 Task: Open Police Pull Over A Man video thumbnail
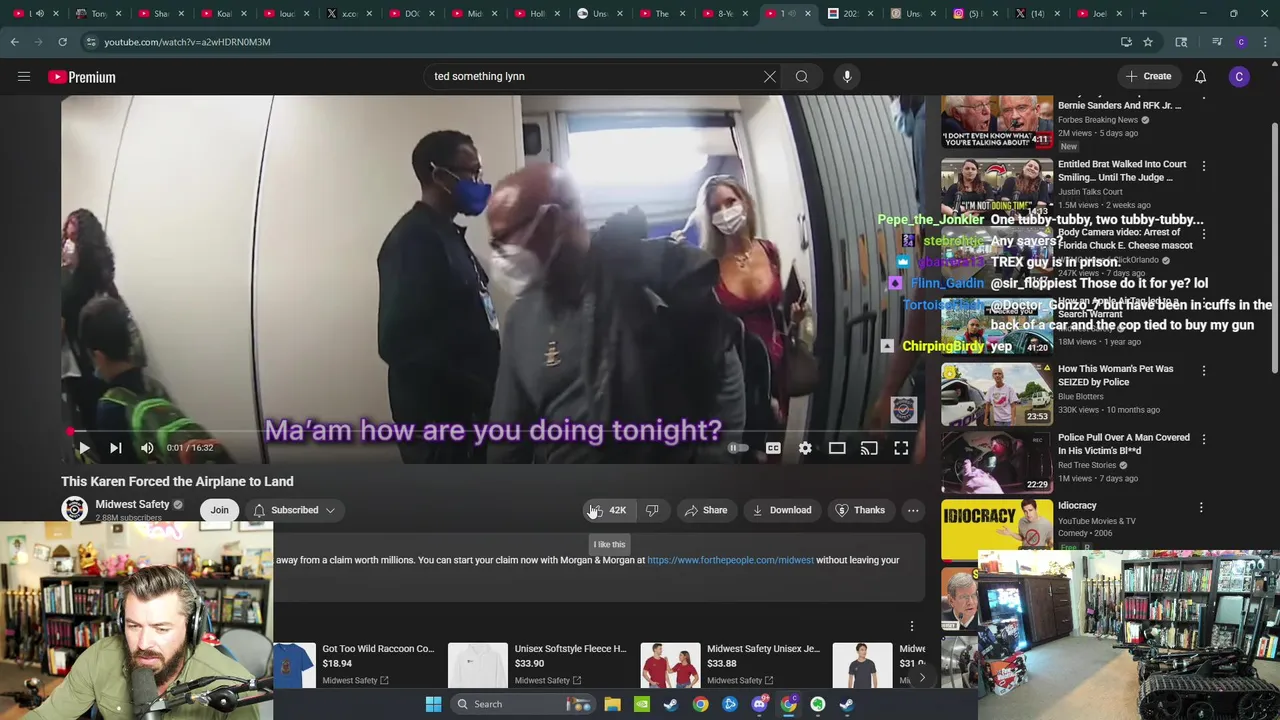(x=996, y=461)
